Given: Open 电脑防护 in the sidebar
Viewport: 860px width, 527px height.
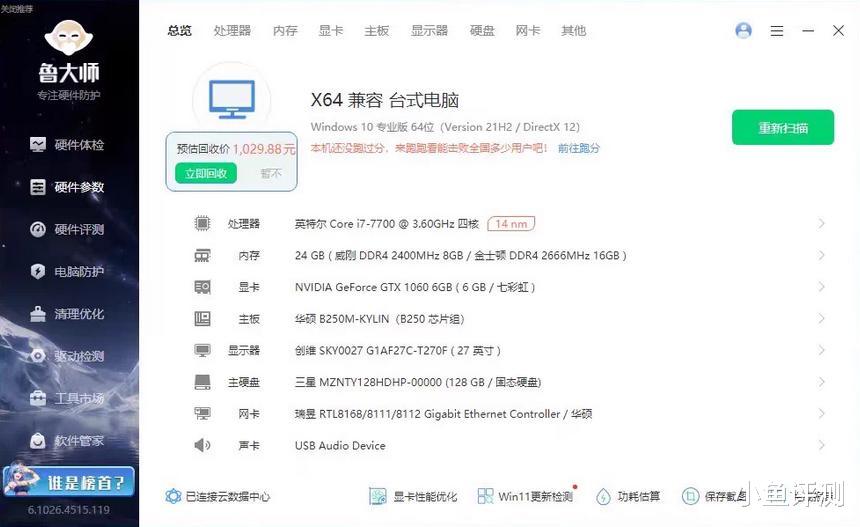Looking at the screenshot, I should 67,271.
